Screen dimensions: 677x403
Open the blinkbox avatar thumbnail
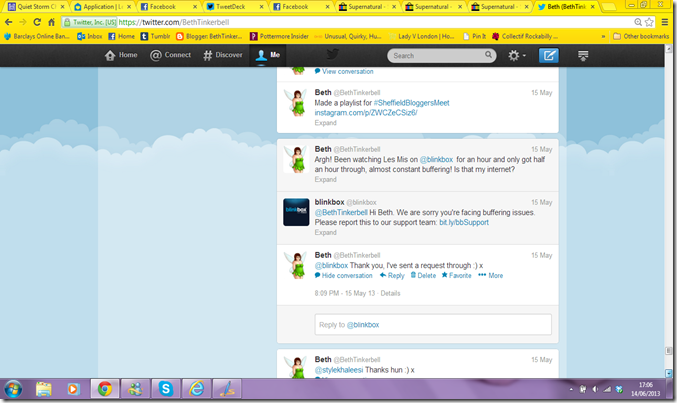296,212
